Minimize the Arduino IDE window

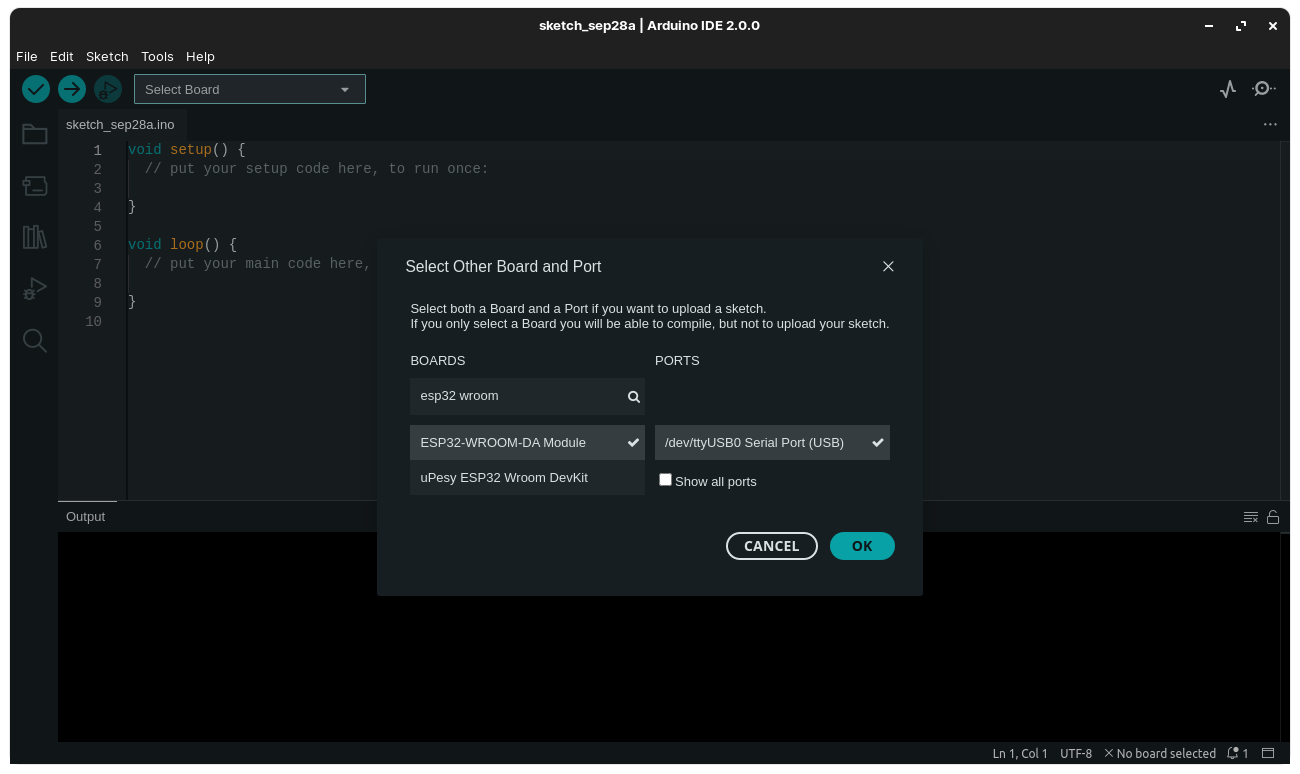(1210, 26)
